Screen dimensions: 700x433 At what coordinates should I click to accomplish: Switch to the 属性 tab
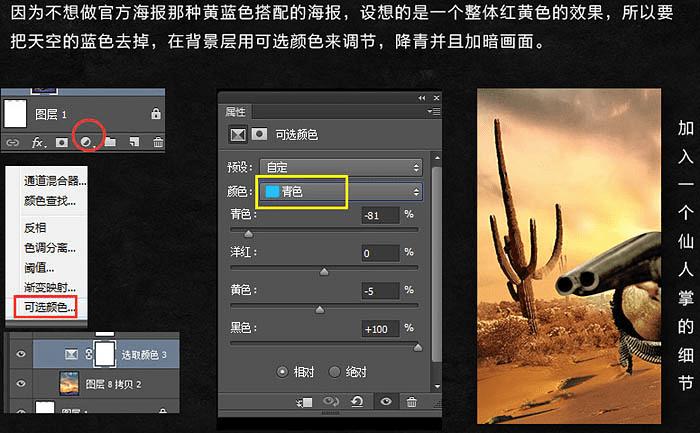click(235, 112)
